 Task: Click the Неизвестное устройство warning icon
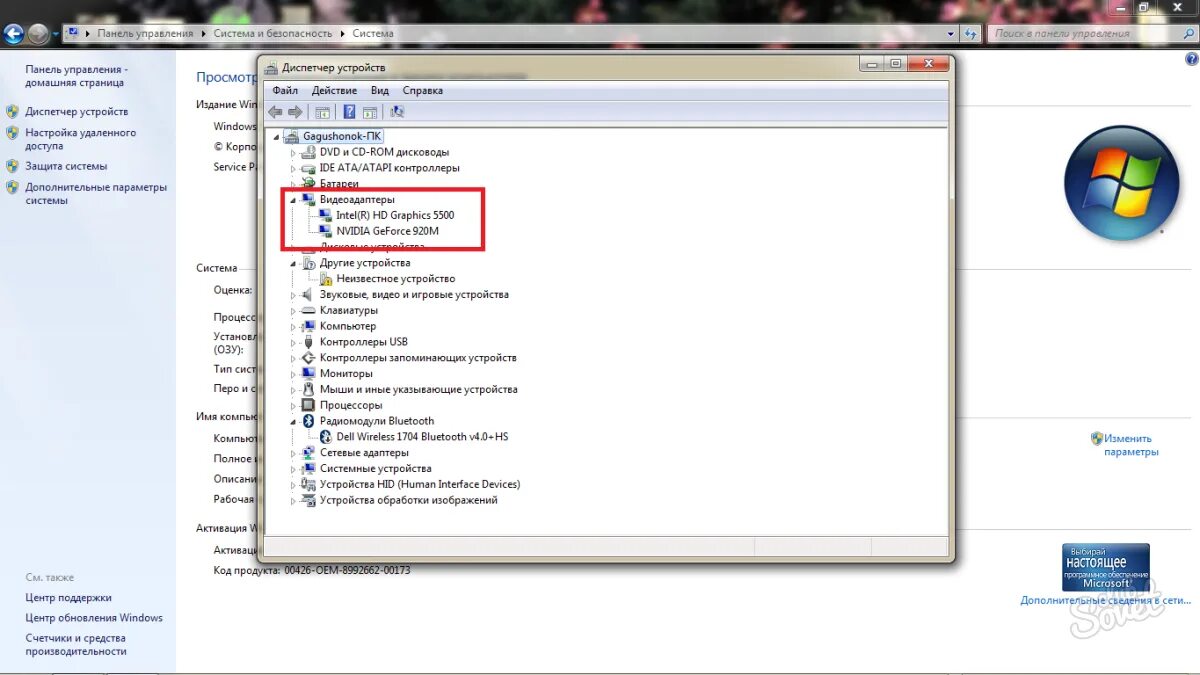325,279
